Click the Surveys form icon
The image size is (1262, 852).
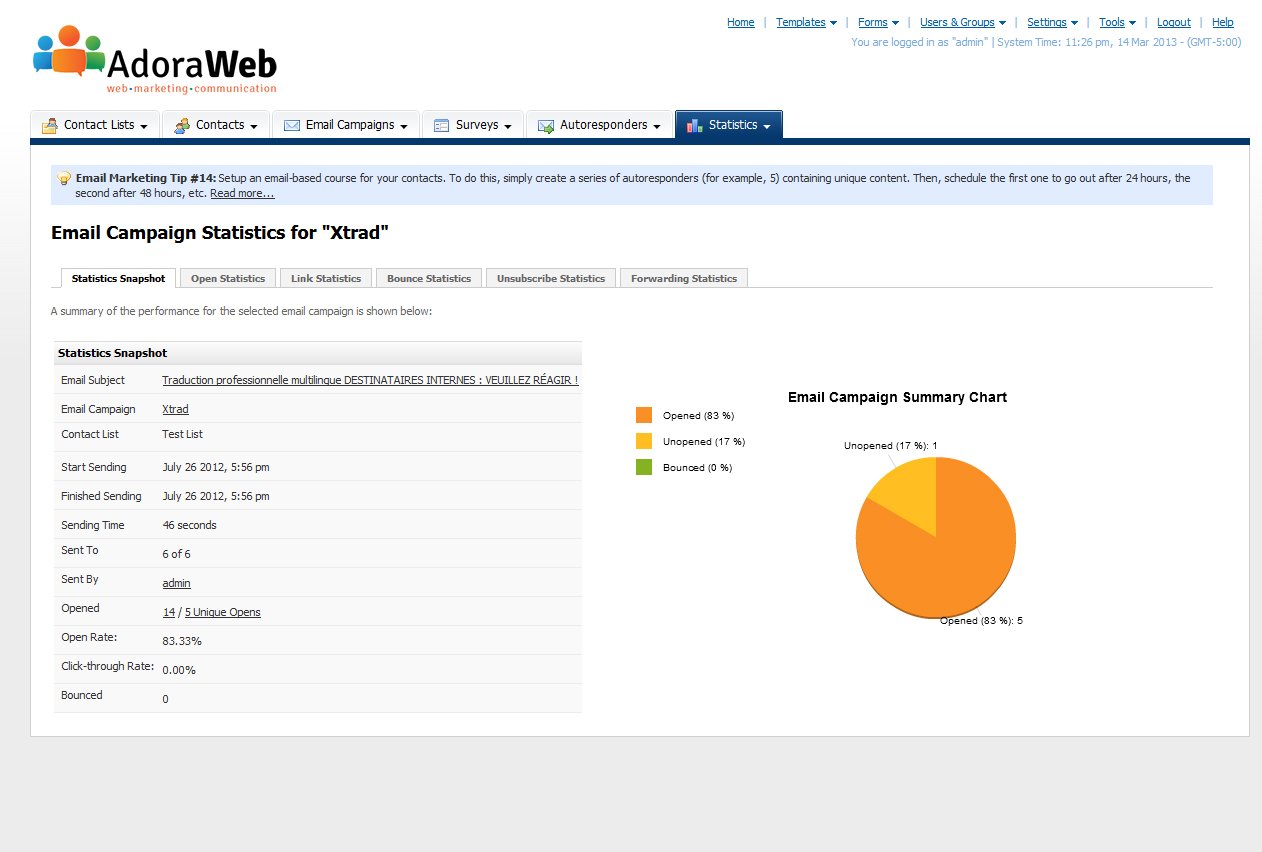[441, 126]
